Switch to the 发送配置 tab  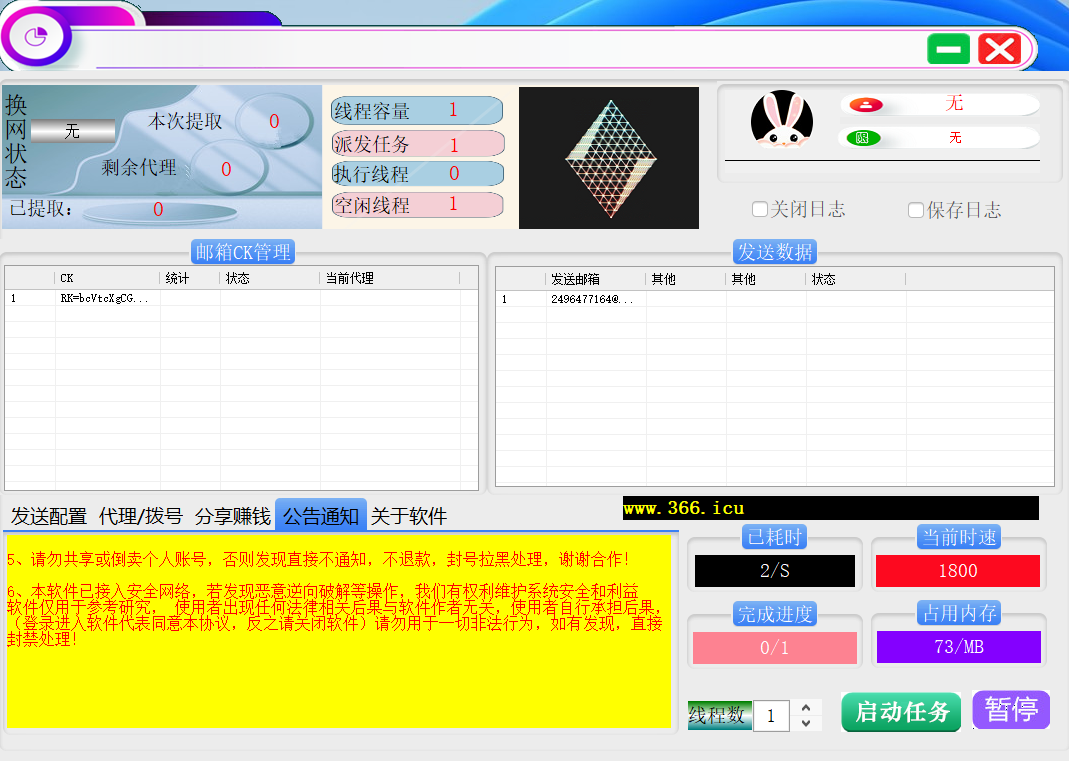coord(49,516)
